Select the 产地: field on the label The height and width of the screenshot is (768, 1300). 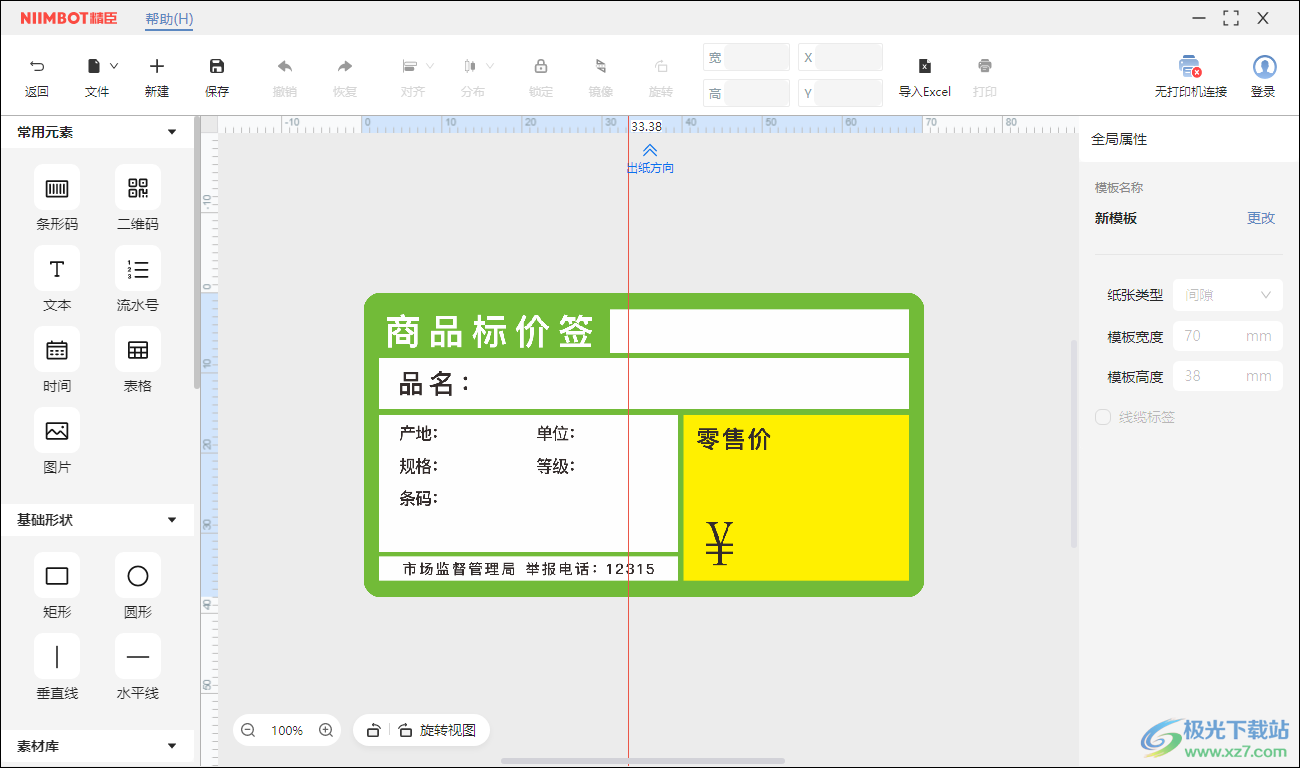pos(419,433)
